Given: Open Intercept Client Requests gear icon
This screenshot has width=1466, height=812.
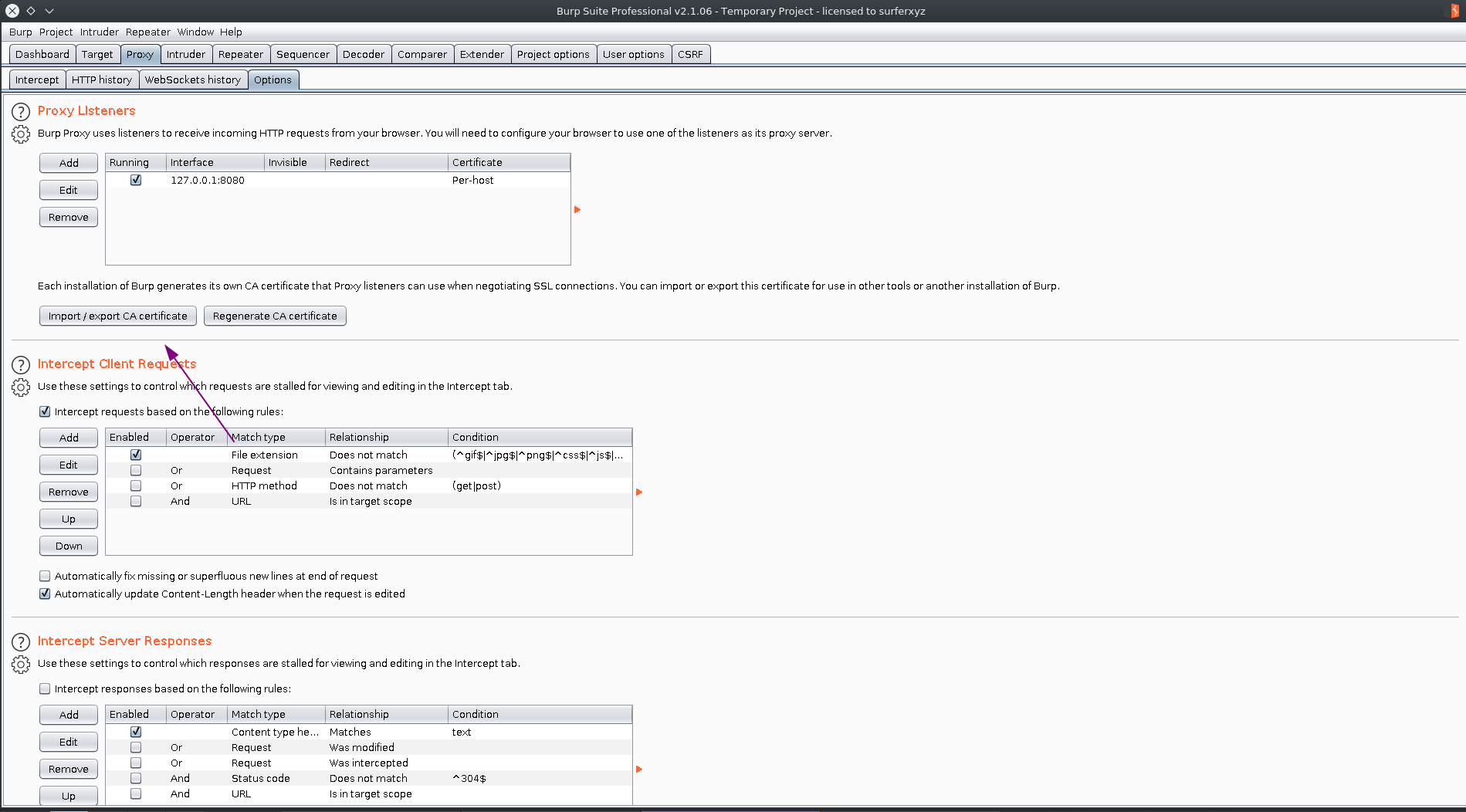Looking at the screenshot, I should pyautogui.click(x=21, y=387).
